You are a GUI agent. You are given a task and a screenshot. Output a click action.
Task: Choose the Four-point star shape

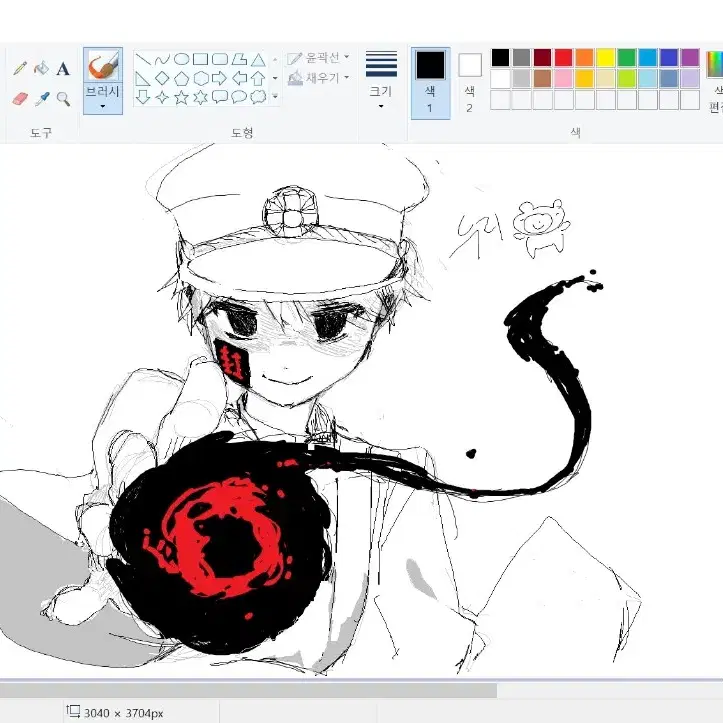pos(162,97)
